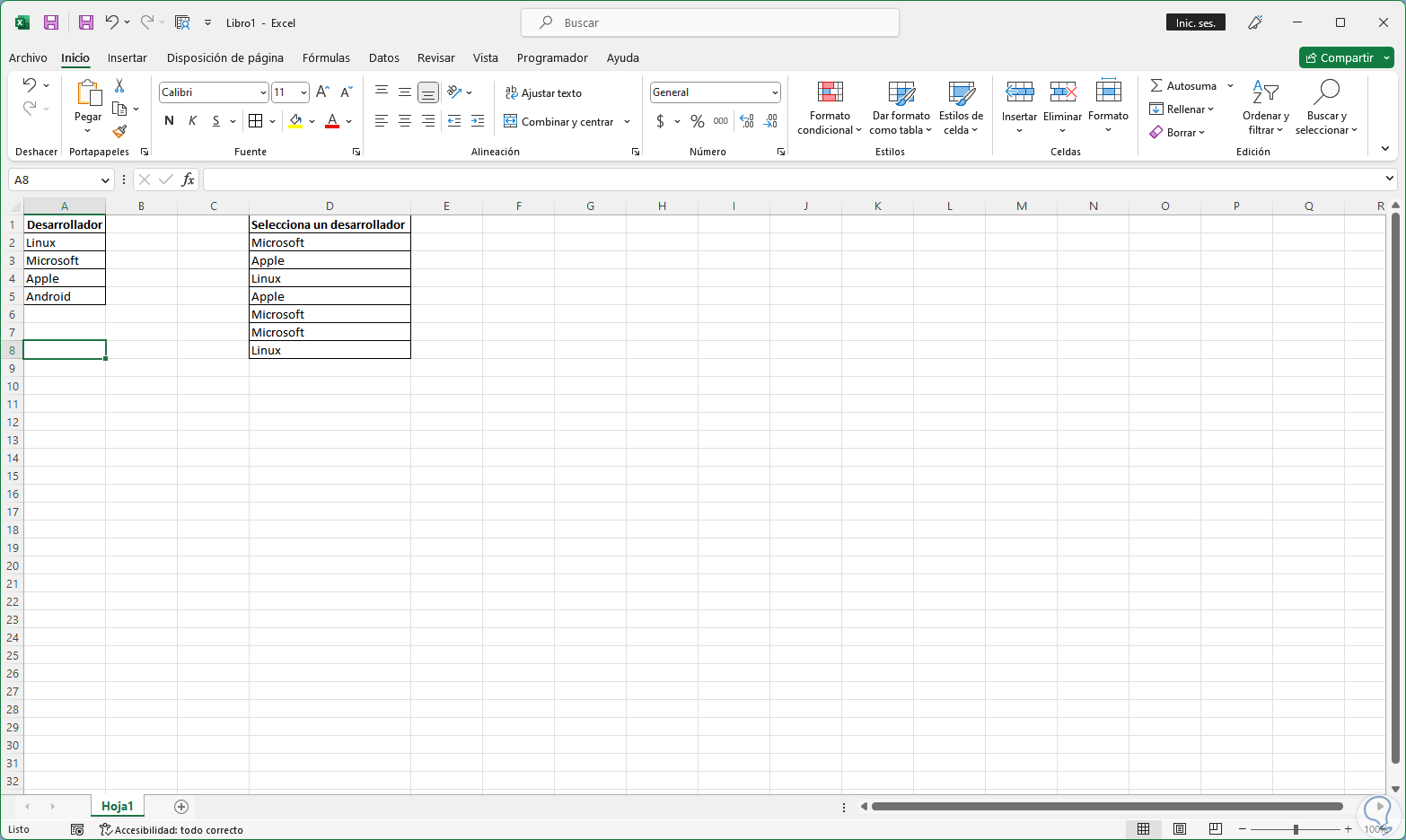Activate the Format Painter brush
The width and height of the screenshot is (1406, 840).
click(x=119, y=131)
